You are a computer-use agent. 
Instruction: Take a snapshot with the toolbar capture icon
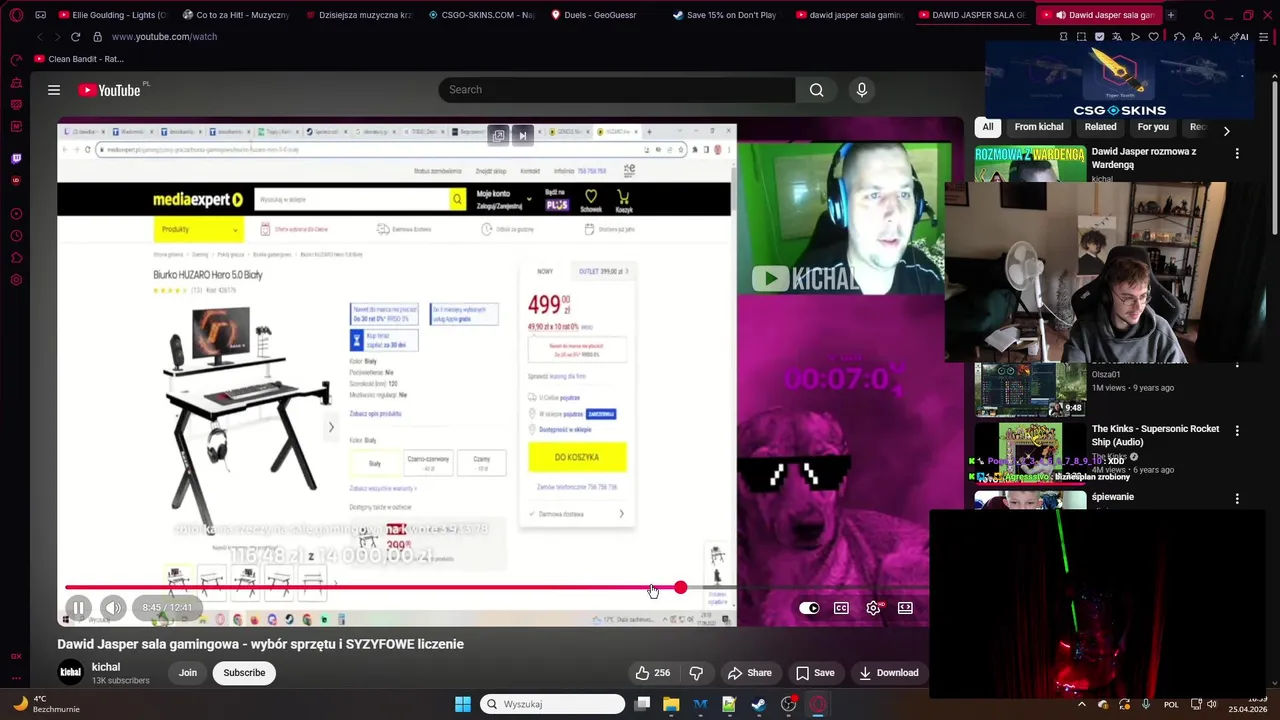point(1081,37)
